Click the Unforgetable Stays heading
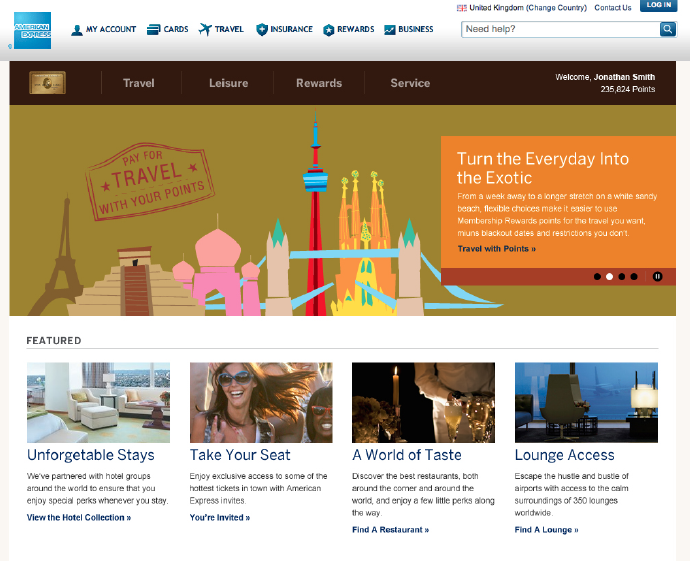The height and width of the screenshot is (561, 690). pos(91,455)
